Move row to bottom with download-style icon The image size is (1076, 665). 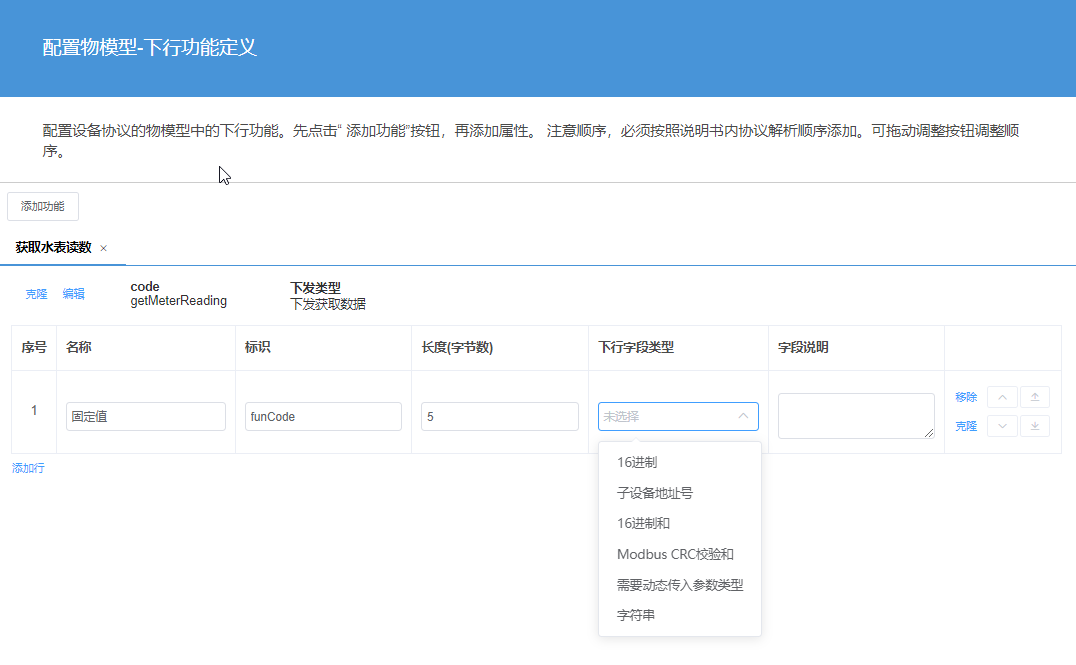1034,426
